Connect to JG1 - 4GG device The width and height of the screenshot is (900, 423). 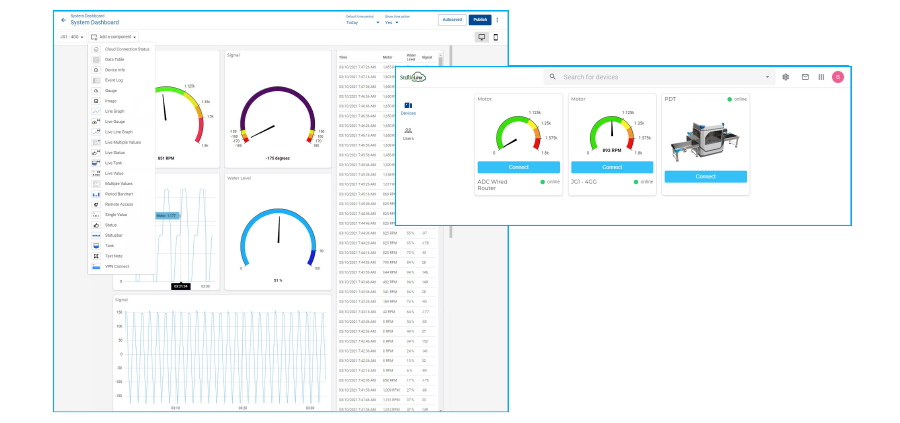point(612,167)
